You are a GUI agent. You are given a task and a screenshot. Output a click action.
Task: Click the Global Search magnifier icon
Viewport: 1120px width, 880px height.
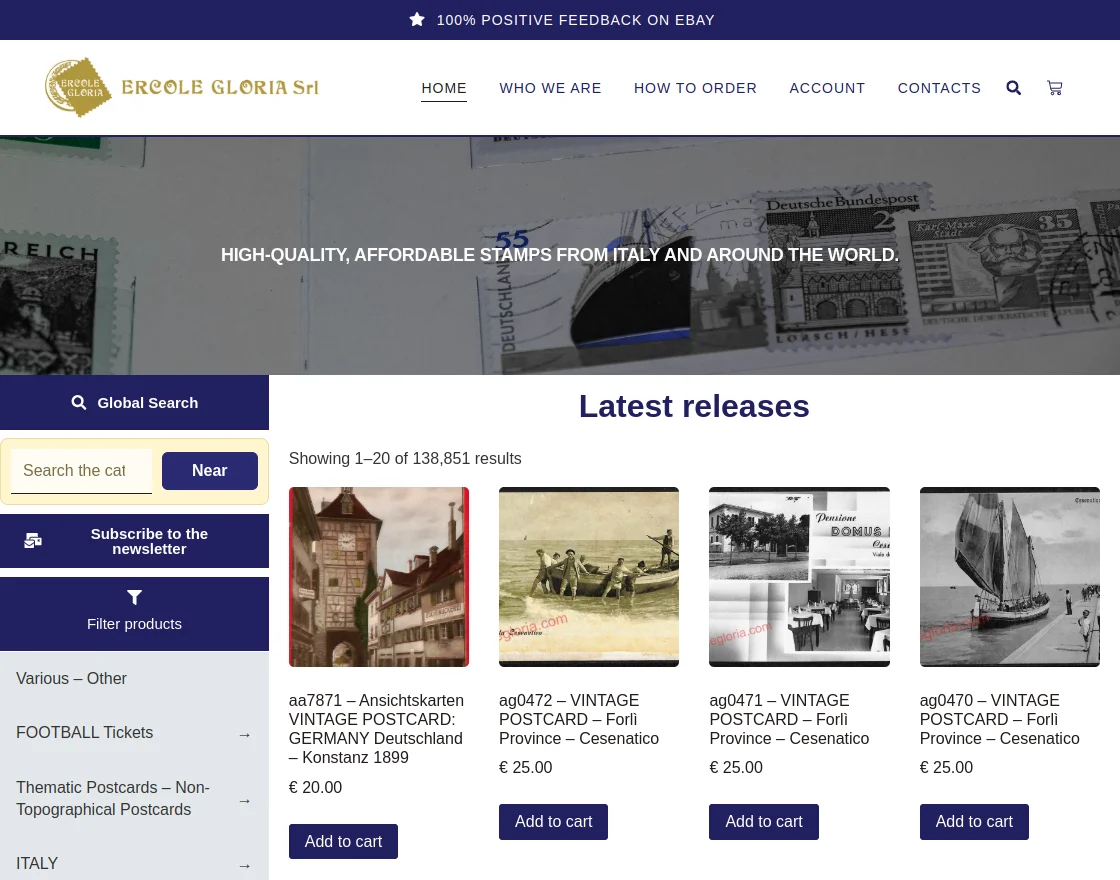[79, 402]
